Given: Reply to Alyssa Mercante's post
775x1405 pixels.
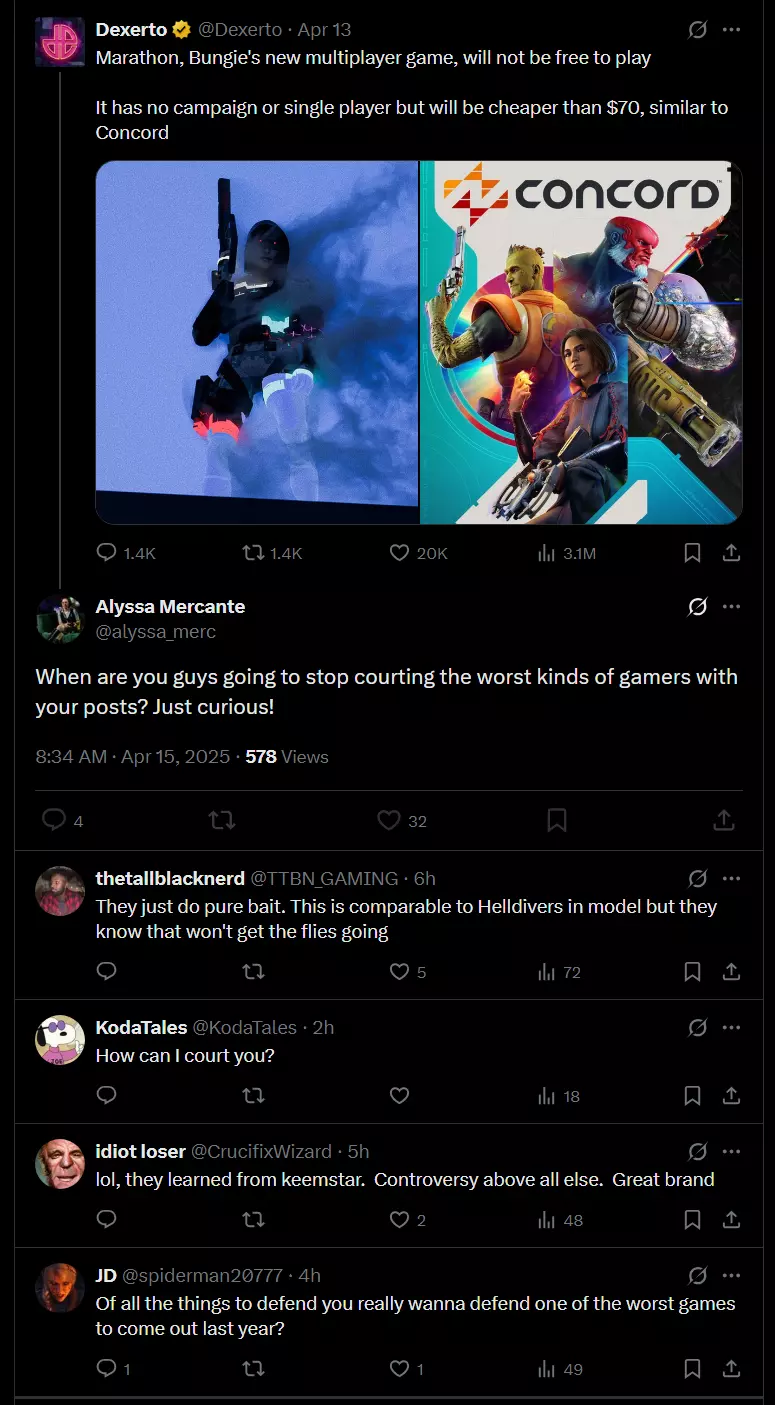Looking at the screenshot, I should point(54,820).
